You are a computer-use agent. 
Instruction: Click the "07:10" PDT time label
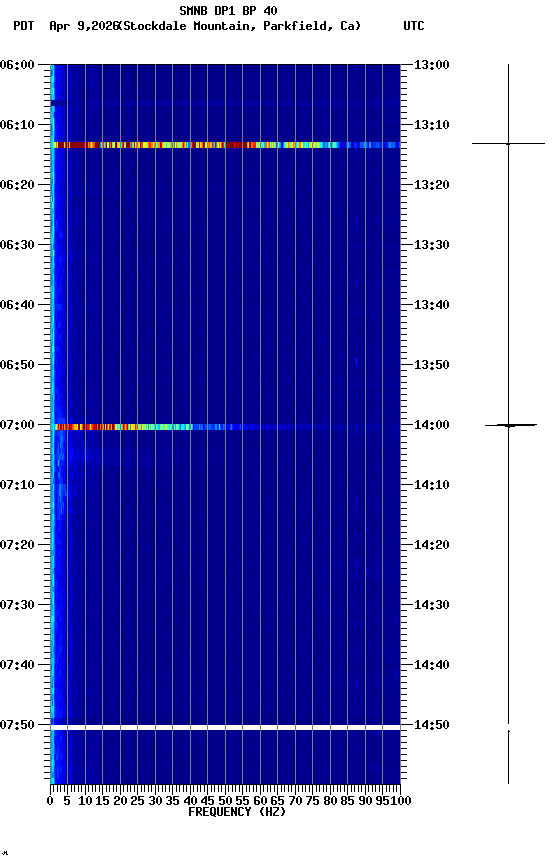[17, 485]
